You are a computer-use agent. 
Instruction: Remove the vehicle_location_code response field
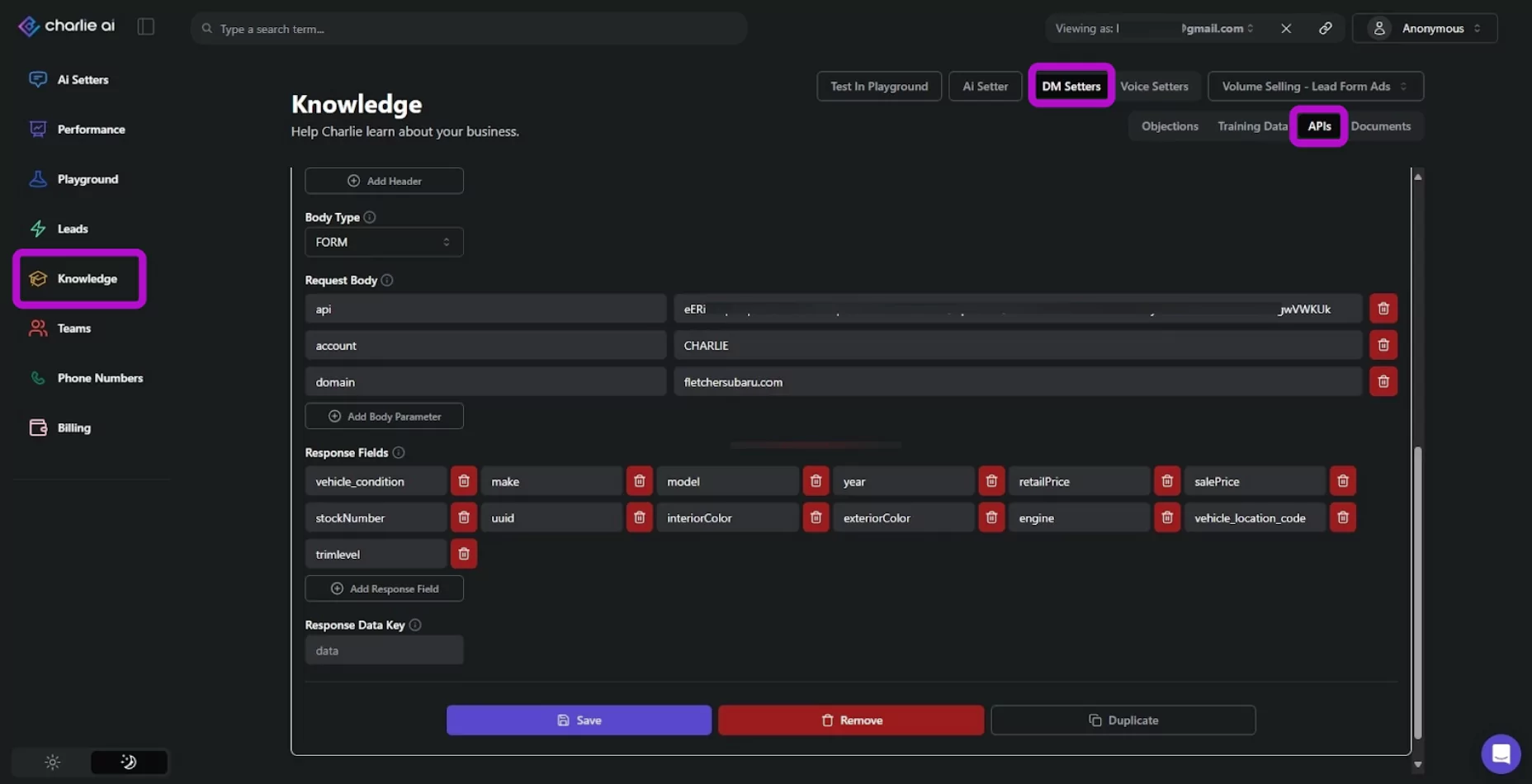tap(1343, 517)
